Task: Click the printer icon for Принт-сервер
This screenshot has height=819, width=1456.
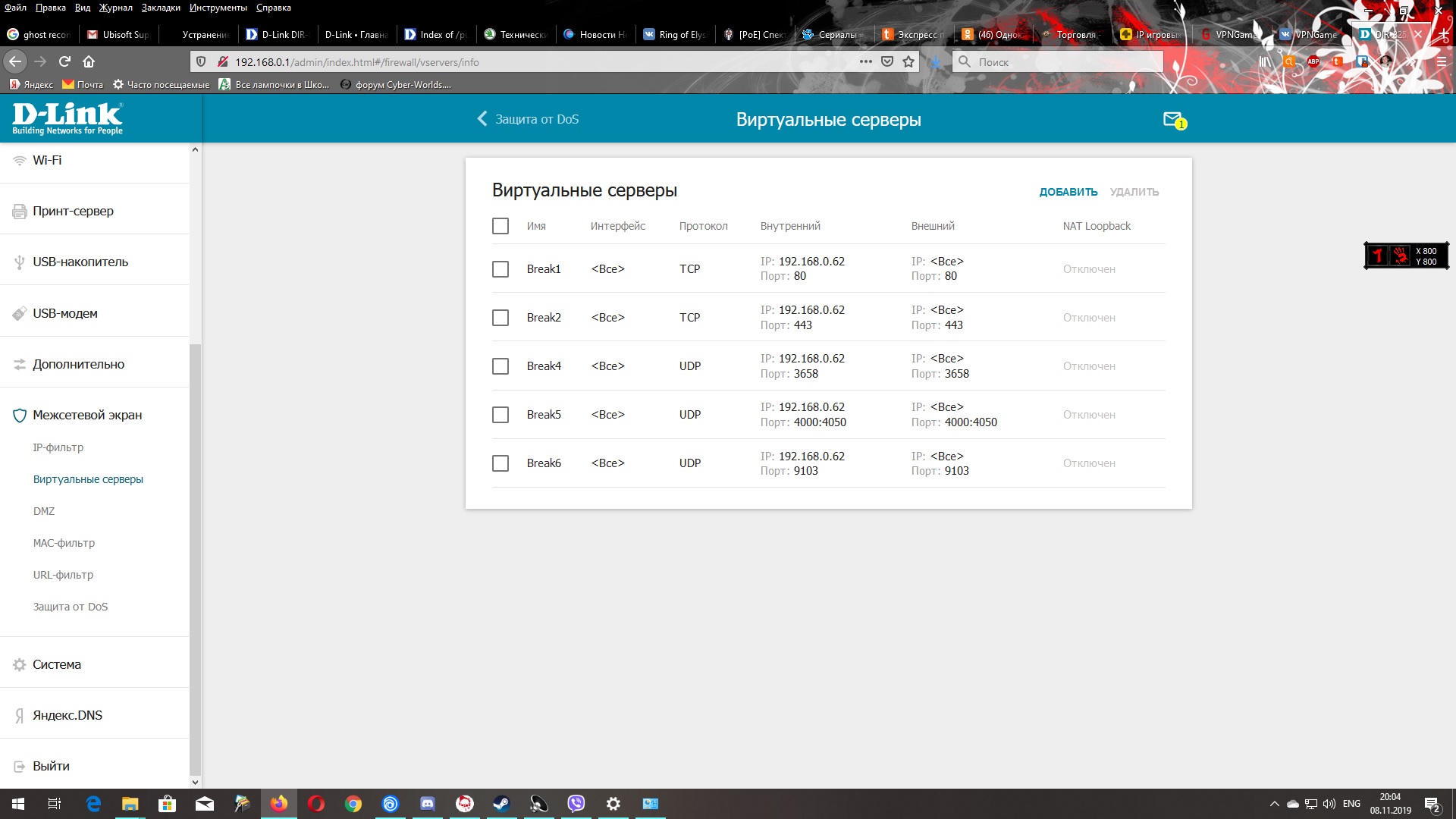Action: pyautogui.click(x=20, y=212)
